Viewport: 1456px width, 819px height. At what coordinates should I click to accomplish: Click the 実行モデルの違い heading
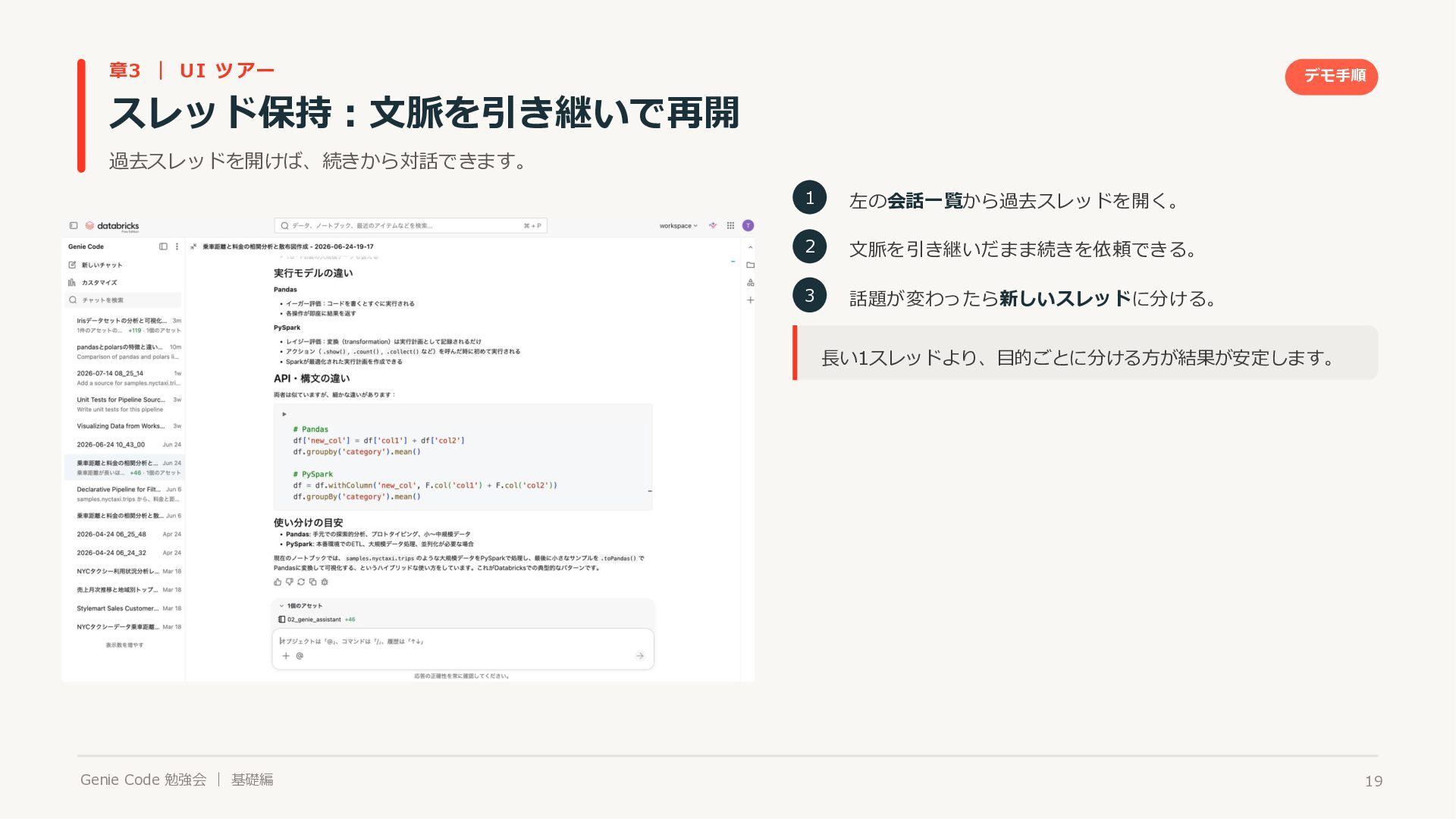(313, 273)
